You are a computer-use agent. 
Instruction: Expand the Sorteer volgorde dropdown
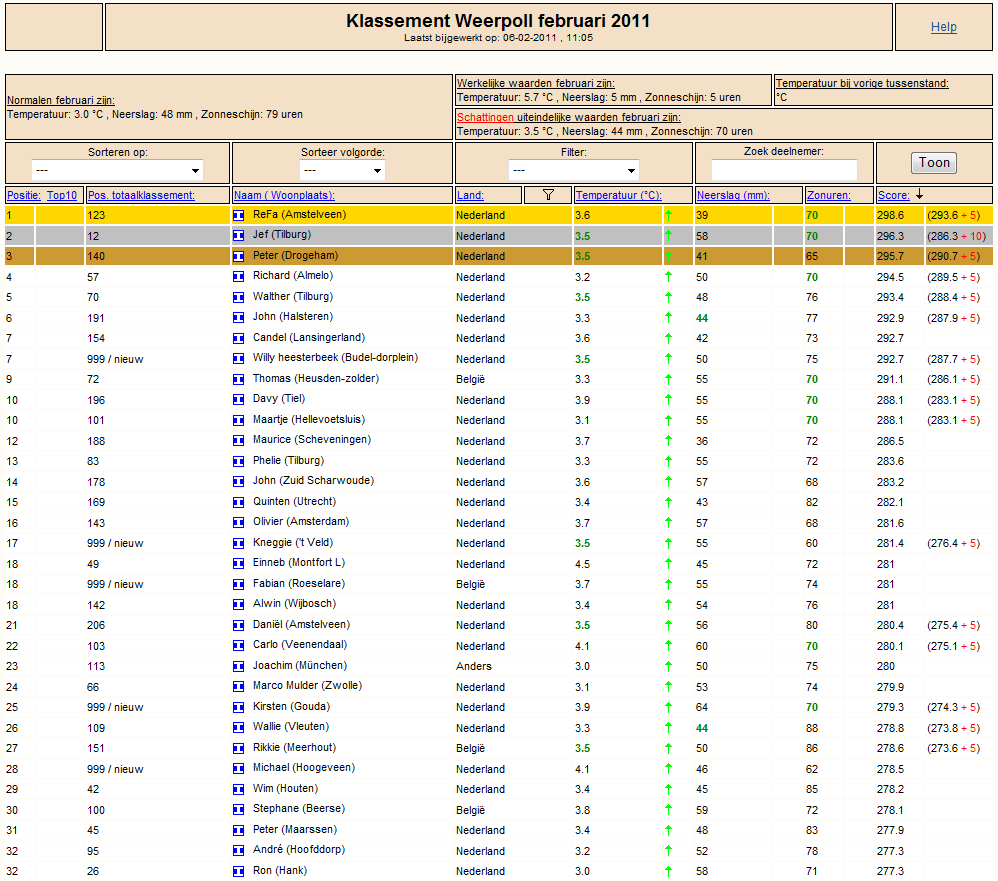click(x=342, y=170)
